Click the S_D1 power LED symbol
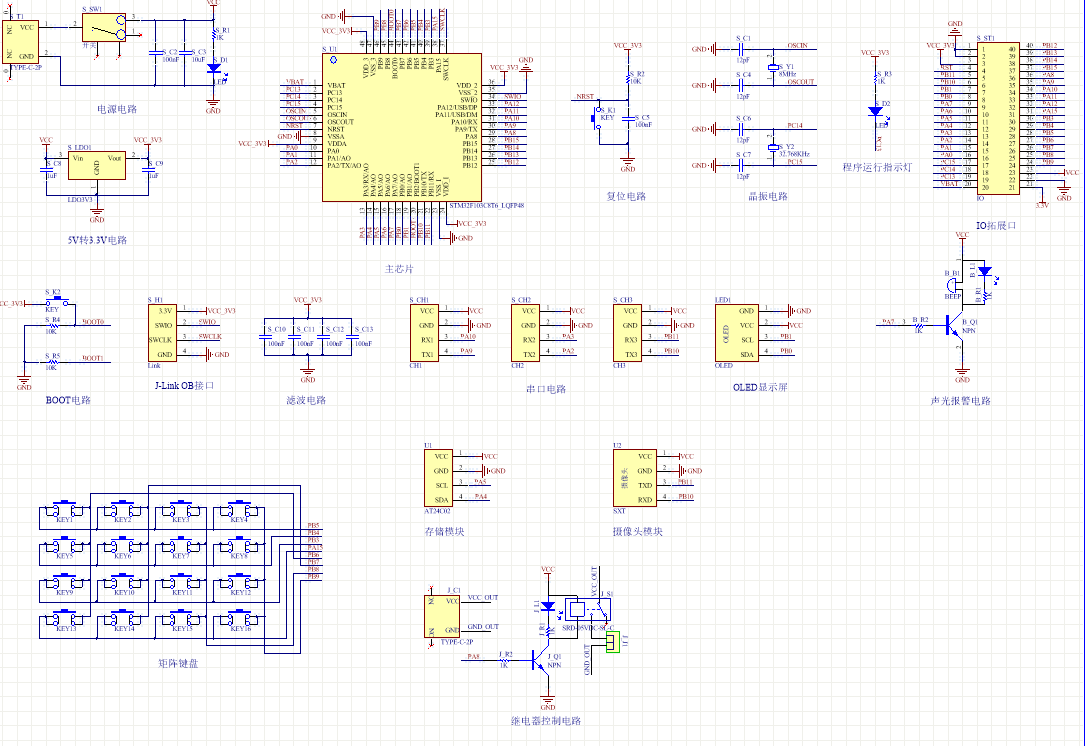 coord(214,69)
